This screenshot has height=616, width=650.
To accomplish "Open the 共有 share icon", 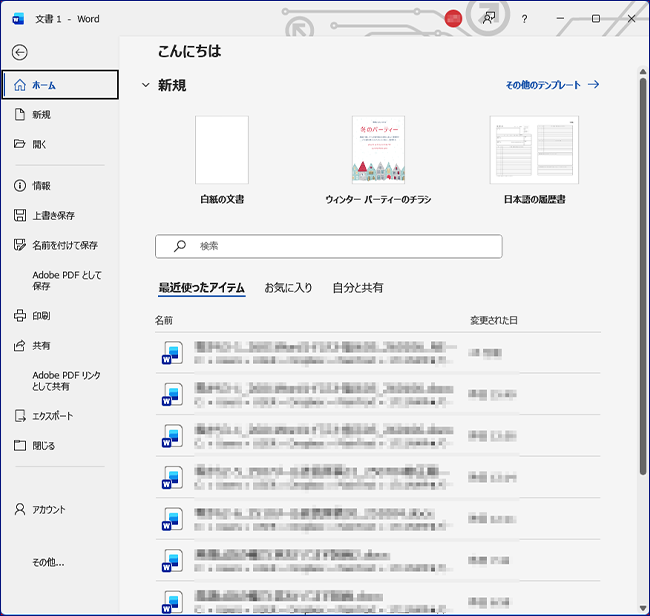I will coord(20,345).
